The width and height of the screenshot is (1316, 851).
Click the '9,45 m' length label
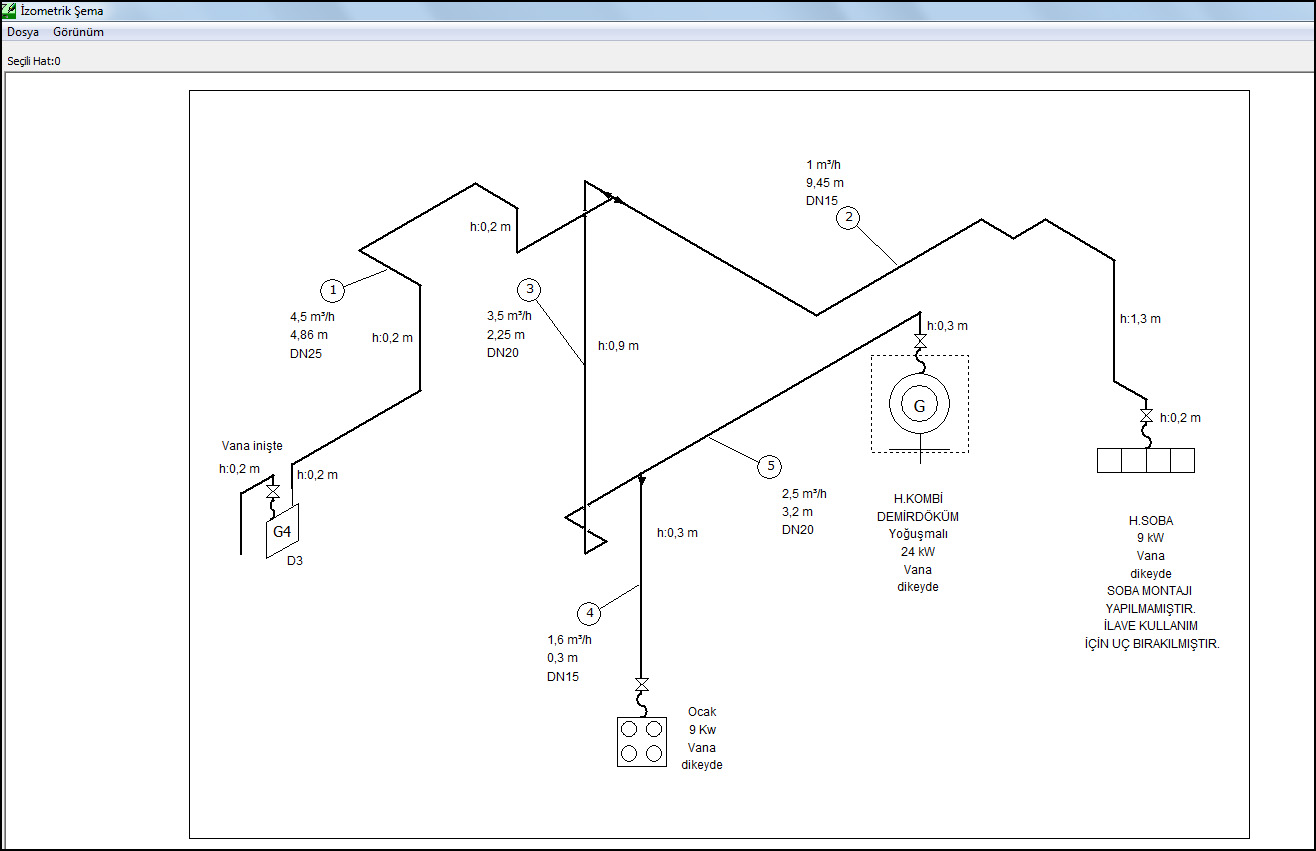click(x=825, y=183)
